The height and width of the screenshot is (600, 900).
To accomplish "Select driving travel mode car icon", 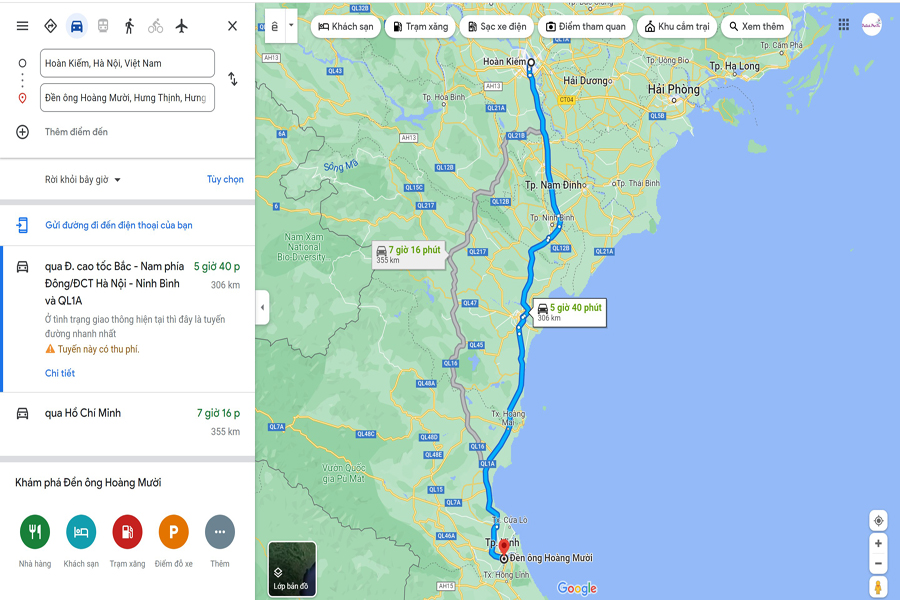I will [x=76, y=26].
